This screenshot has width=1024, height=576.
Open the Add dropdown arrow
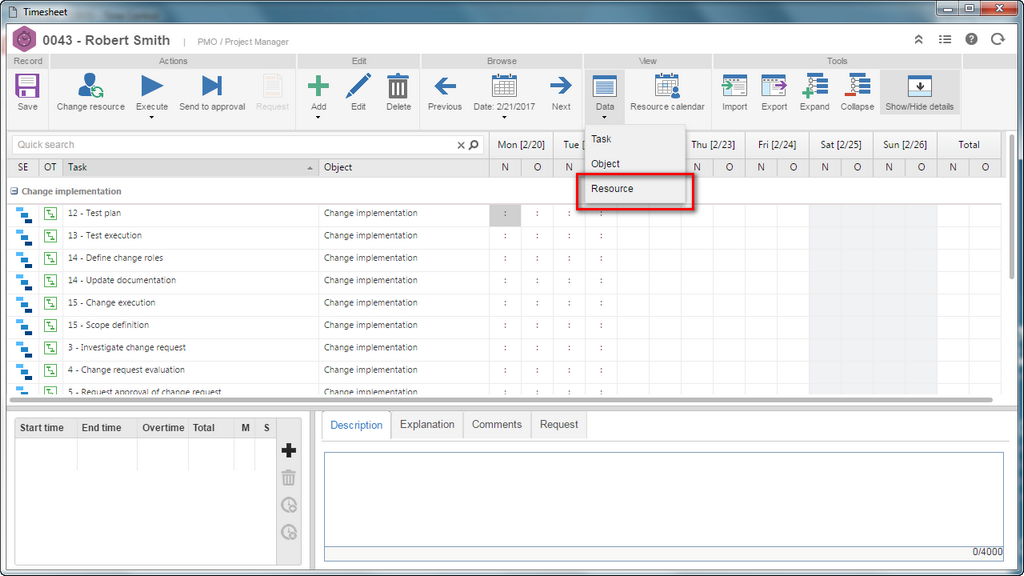pos(318,118)
